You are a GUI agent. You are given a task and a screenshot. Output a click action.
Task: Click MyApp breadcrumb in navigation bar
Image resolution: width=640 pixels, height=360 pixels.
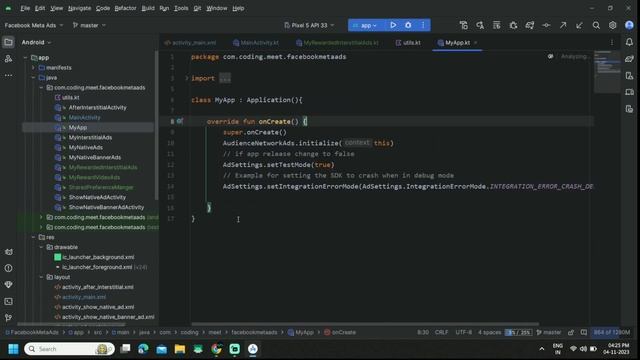tap(301, 332)
